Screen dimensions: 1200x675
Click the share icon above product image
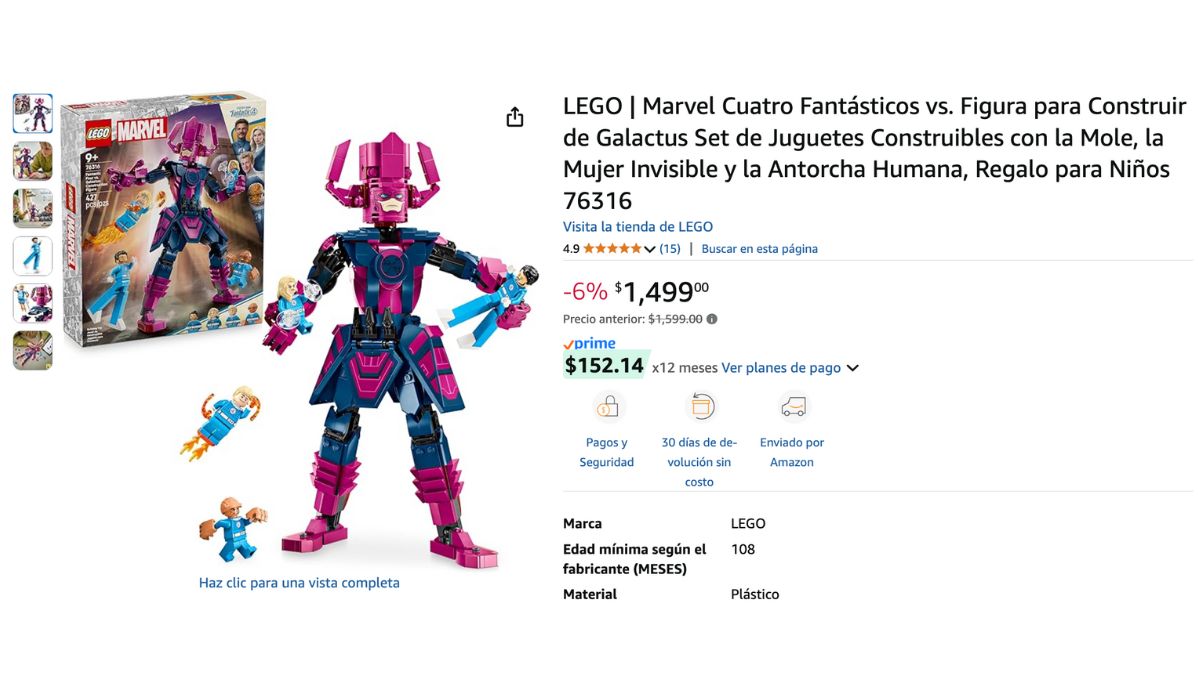[x=515, y=117]
